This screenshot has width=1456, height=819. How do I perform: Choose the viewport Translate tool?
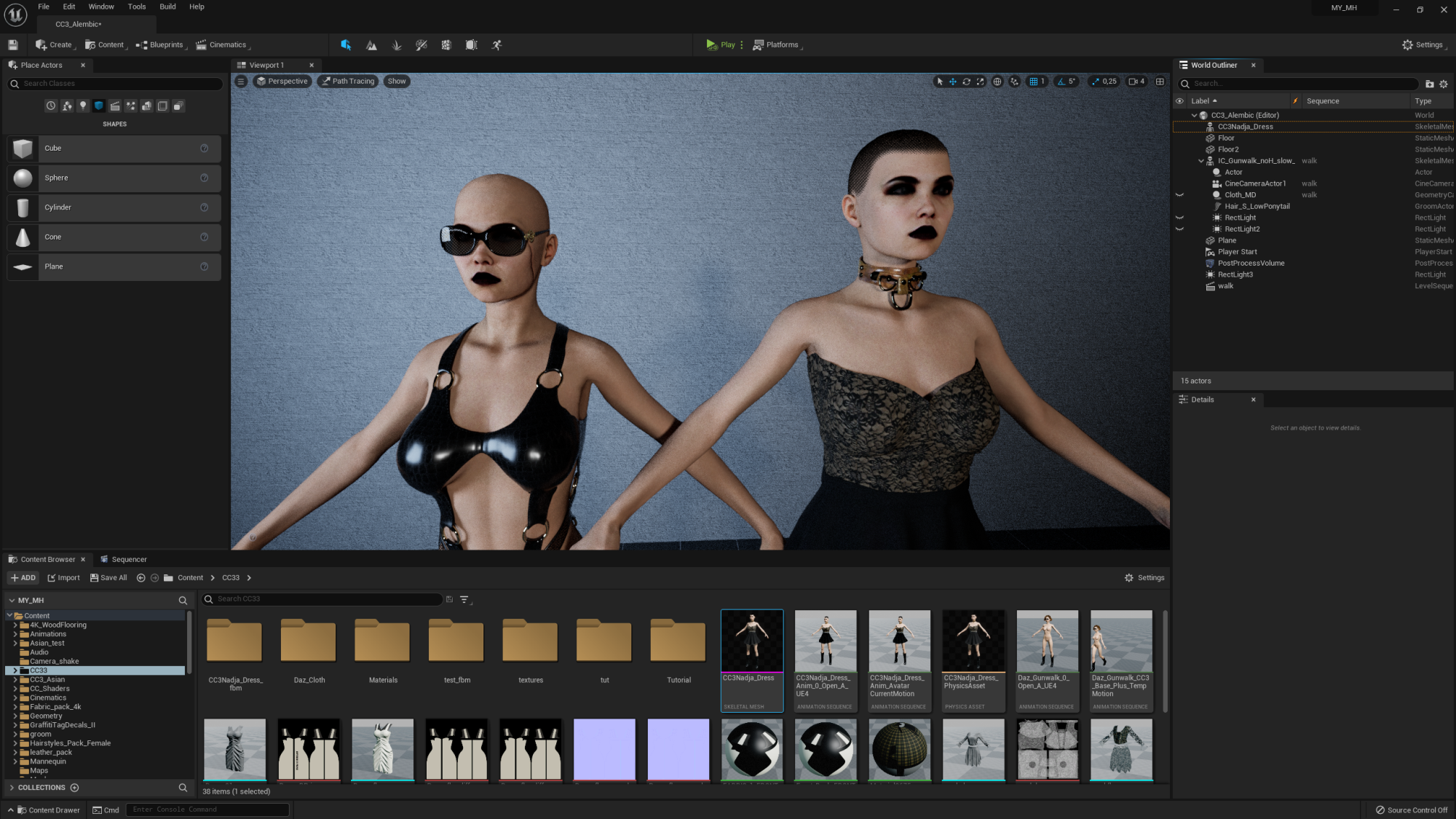953,82
